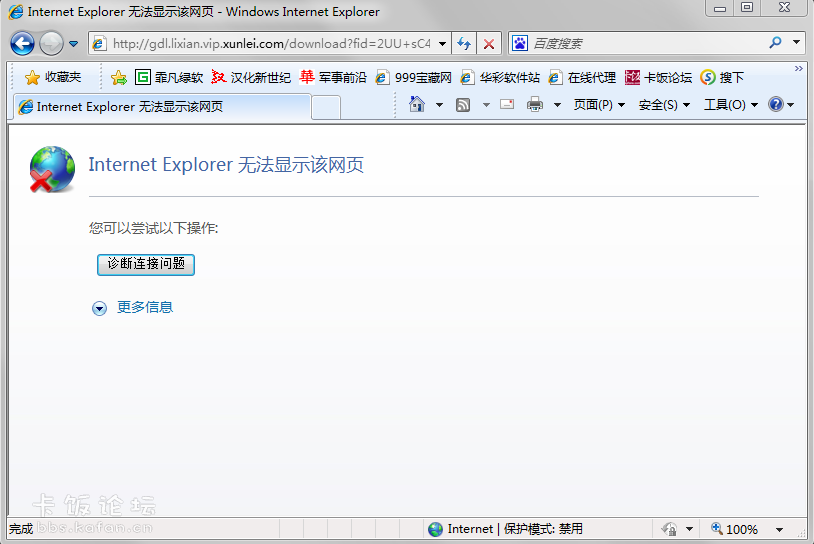Click the 完成 status bar text
The height and width of the screenshot is (544, 814).
tap(21, 529)
